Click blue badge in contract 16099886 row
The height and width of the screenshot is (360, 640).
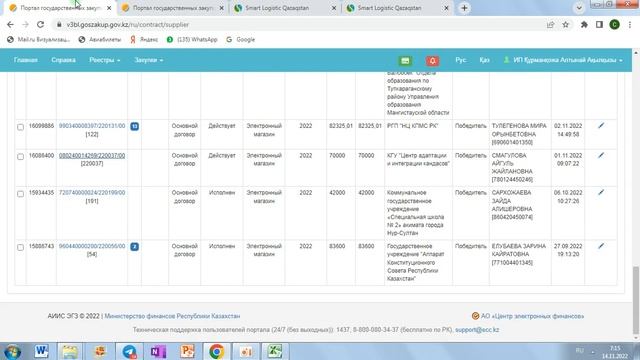[x=135, y=126]
